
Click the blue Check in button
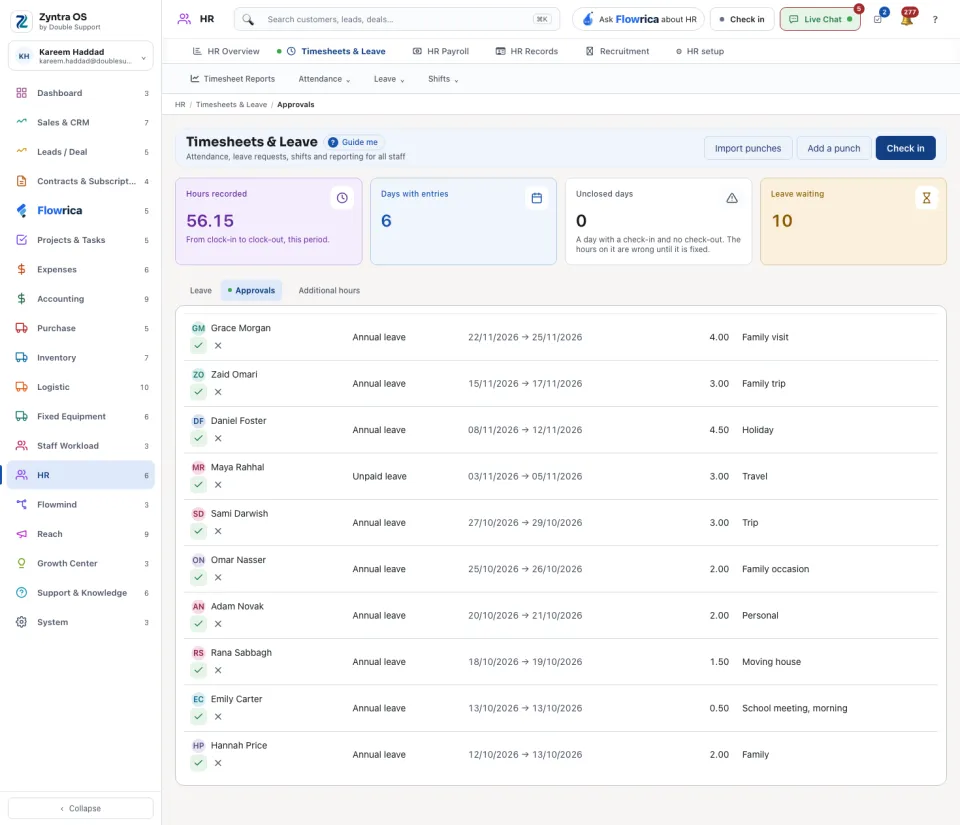tap(906, 148)
